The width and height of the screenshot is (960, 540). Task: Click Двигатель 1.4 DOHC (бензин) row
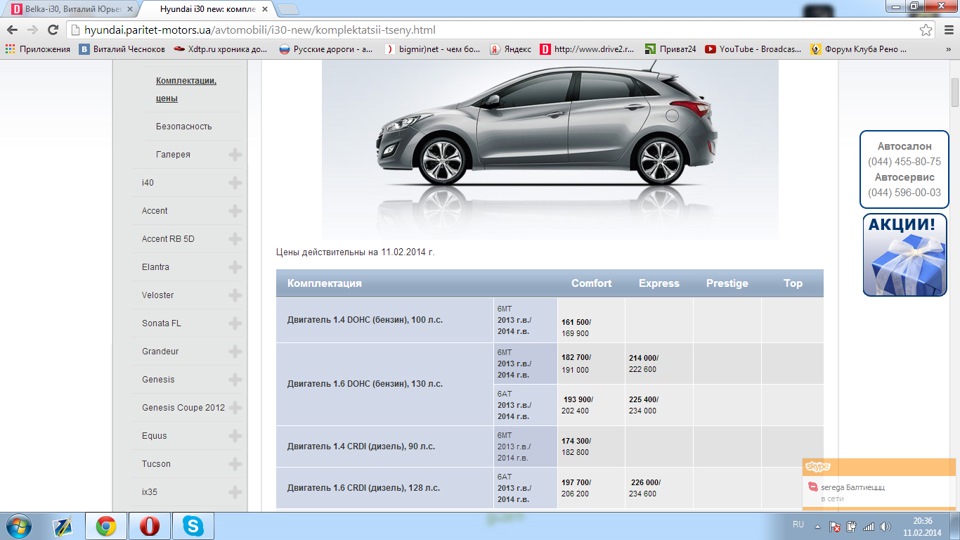(550, 320)
